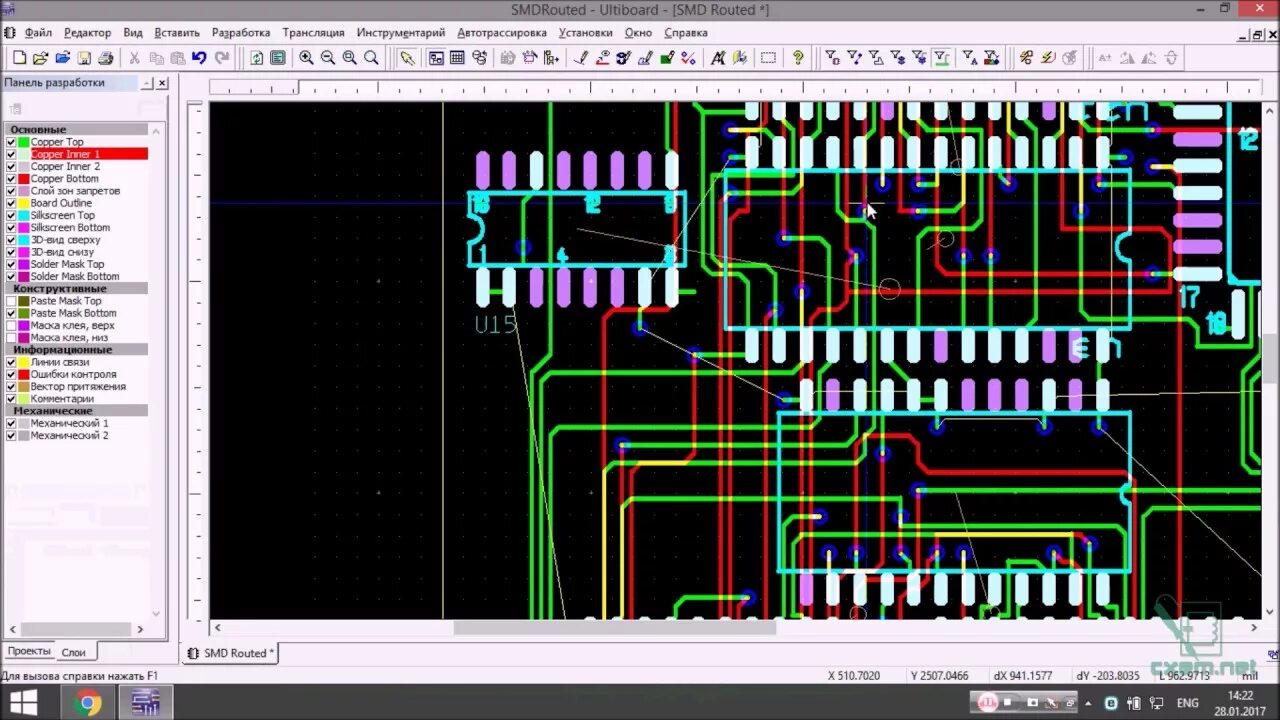
Task: Toggle the 'Ошибки контроля' checkbox
Action: tap(11, 374)
